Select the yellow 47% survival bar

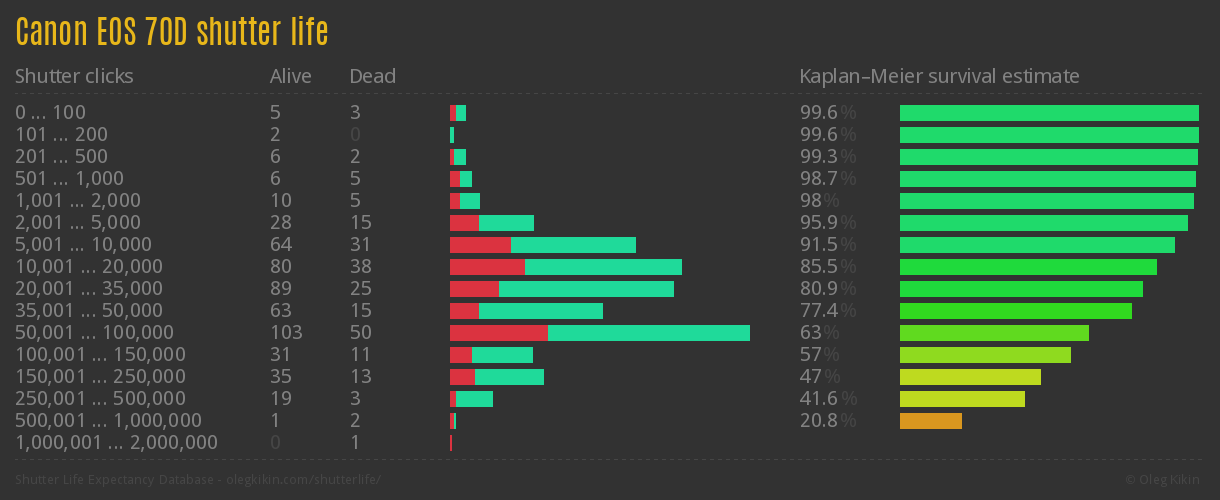[970, 377]
